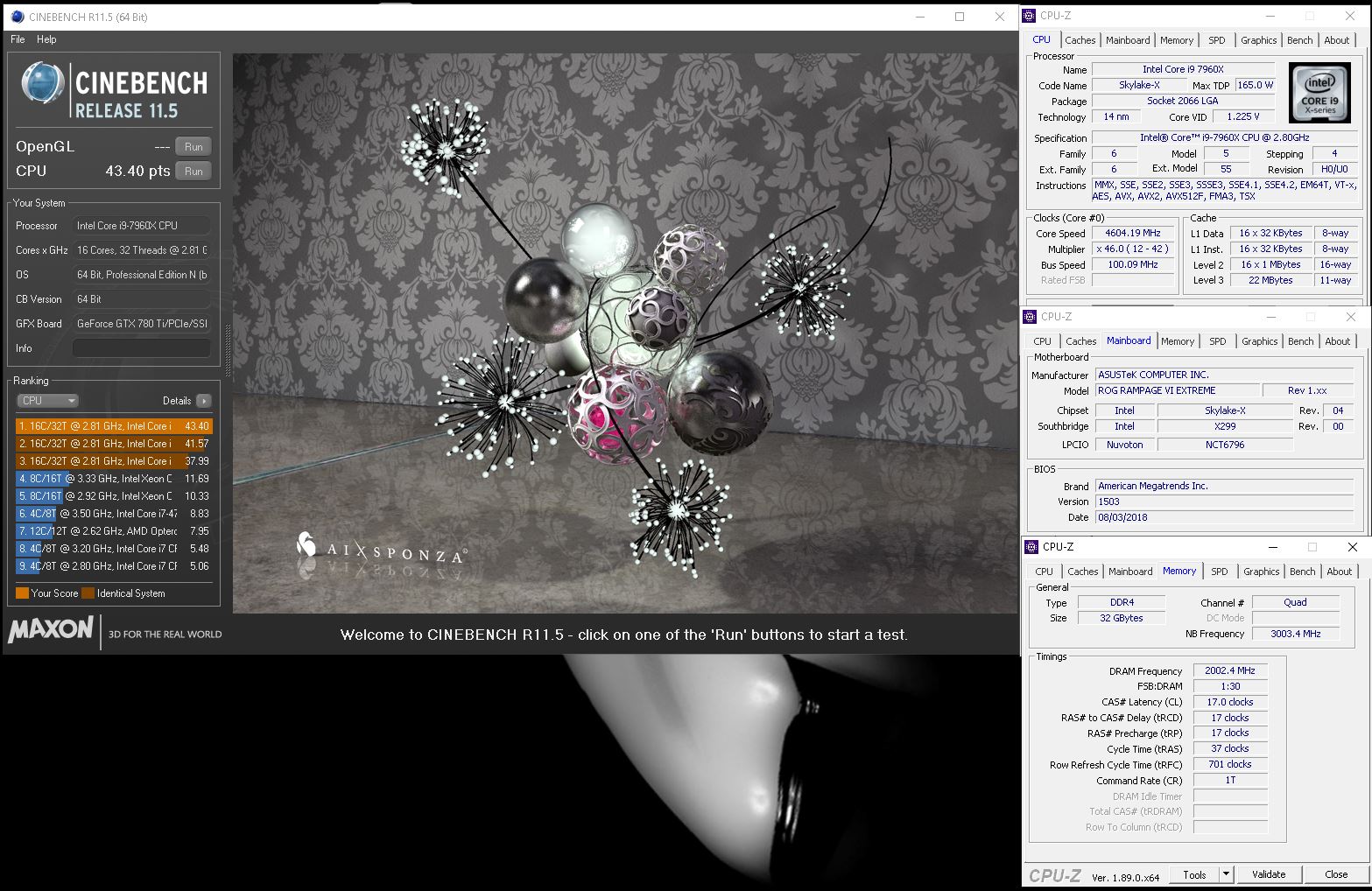The width and height of the screenshot is (1372, 891).
Task: Select ranking entry 1 with 43.40 score
Action: click(114, 426)
